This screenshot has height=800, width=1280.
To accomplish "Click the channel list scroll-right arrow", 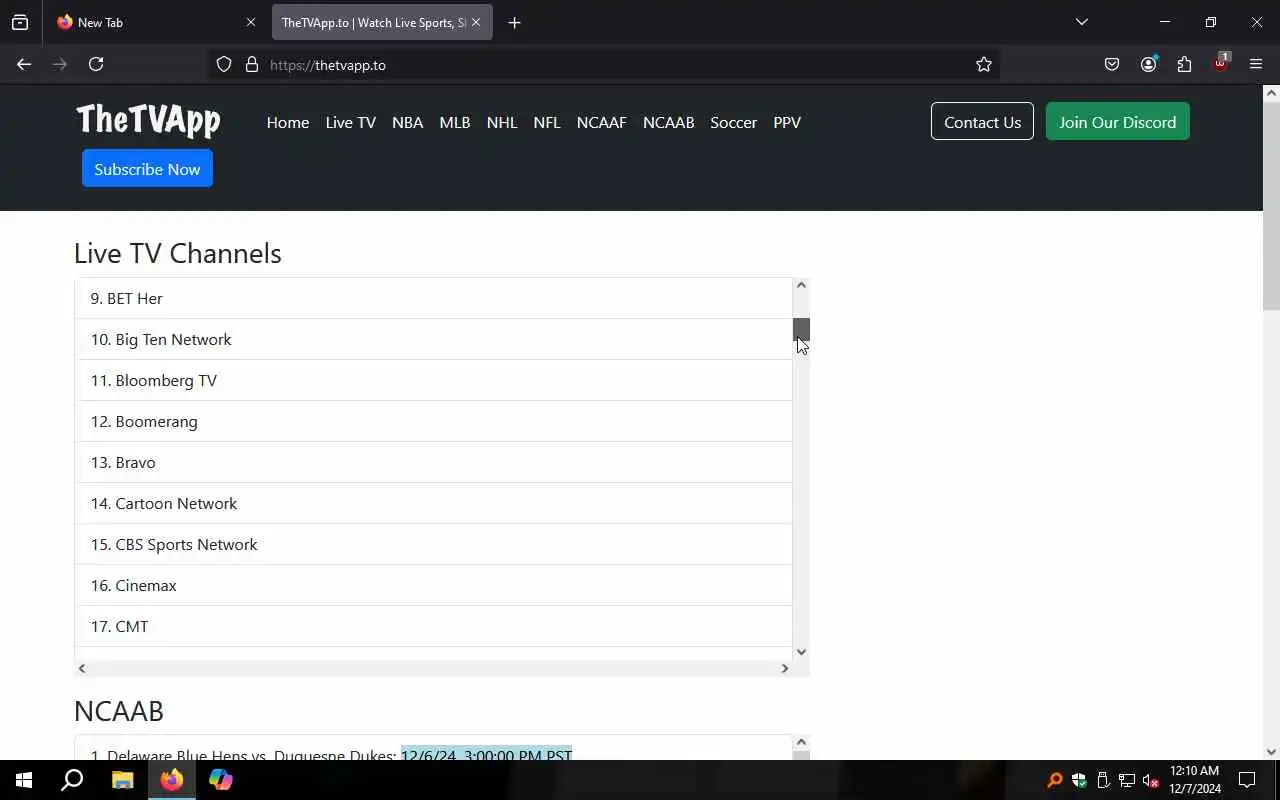I will pyautogui.click(x=784, y=668).
